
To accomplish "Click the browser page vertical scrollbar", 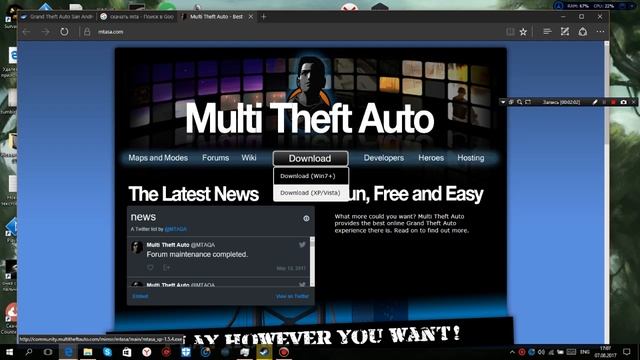I will [x=607, y=192].
